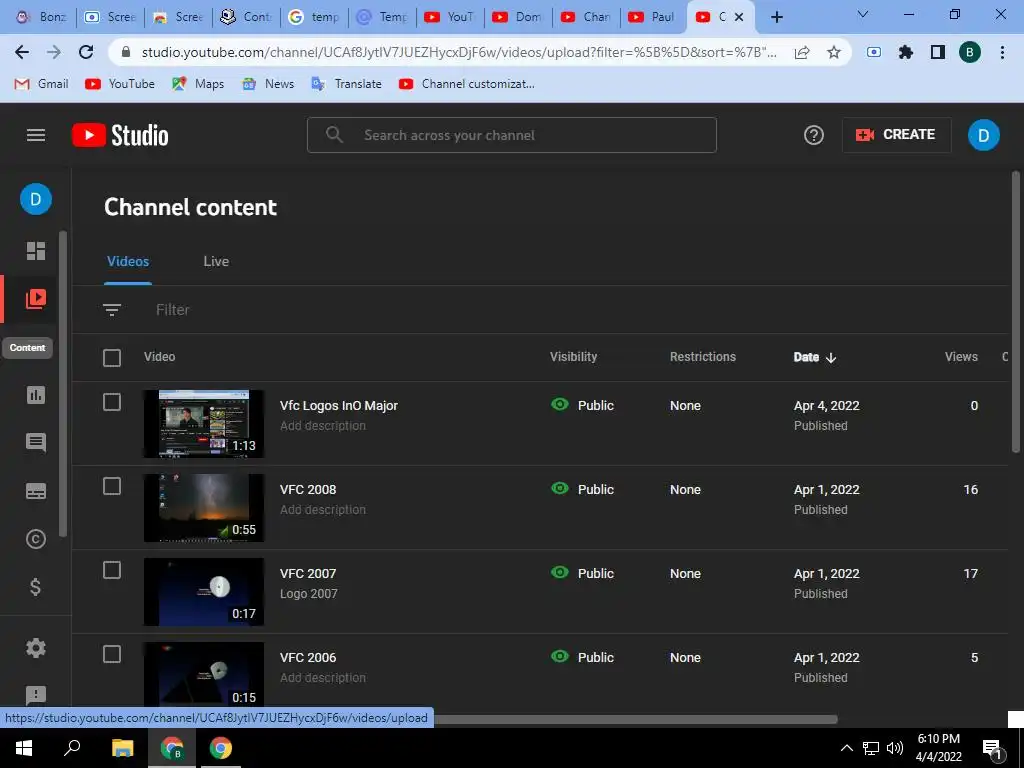Select the Vfc Logos InO Major checkbox

(x=112, y=402)
